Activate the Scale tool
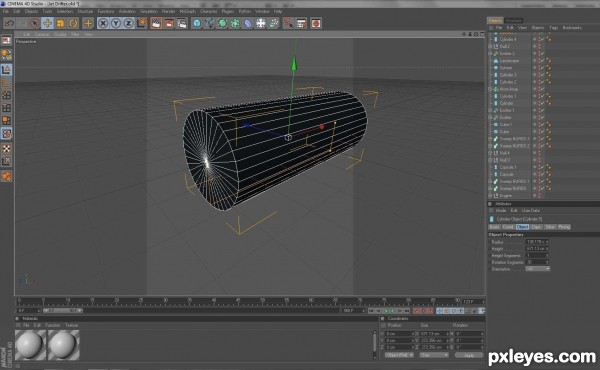 [x=60, y=23]
